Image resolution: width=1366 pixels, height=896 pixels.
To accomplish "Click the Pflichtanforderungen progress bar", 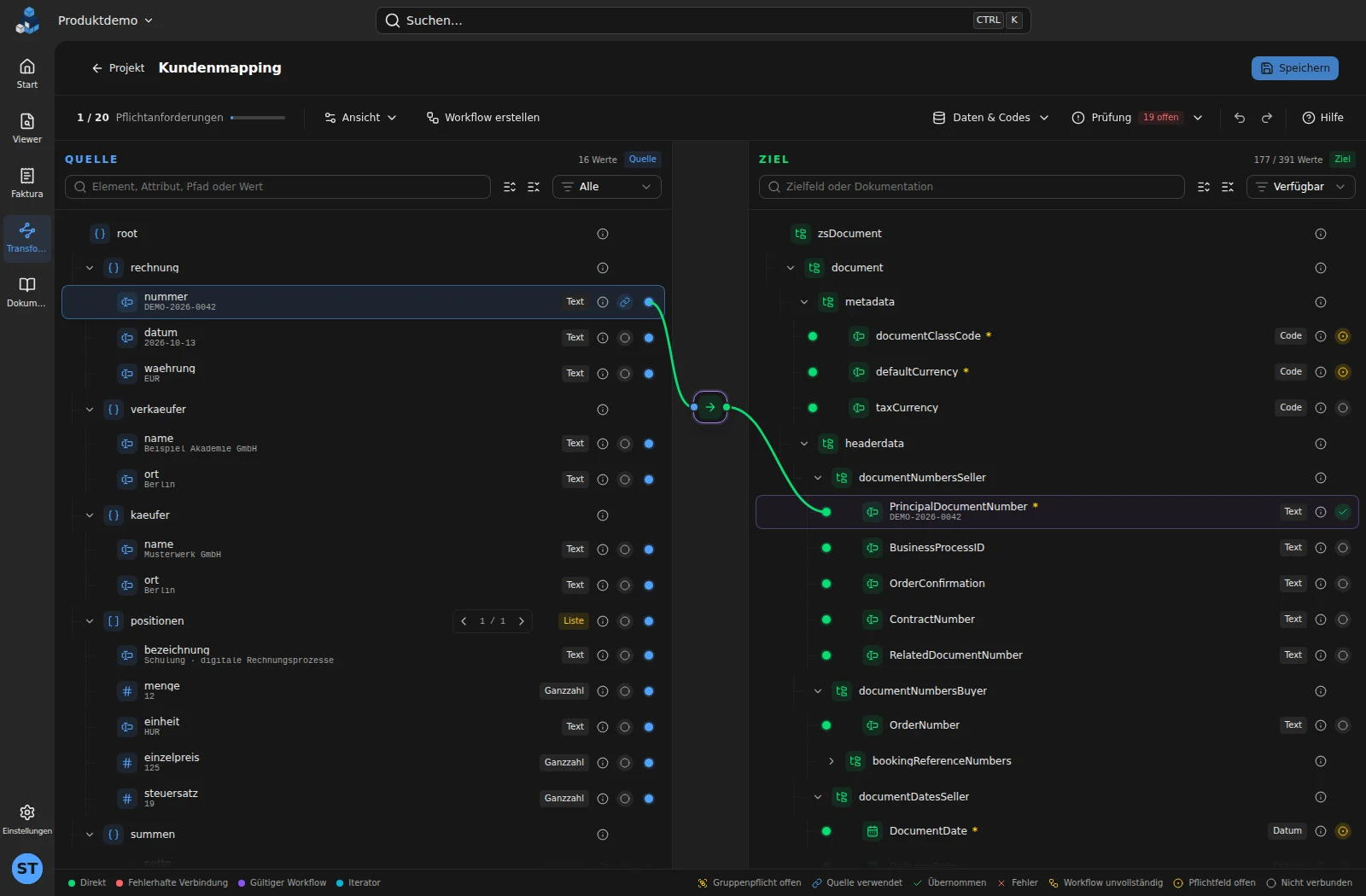I will [x=258, y=118].
